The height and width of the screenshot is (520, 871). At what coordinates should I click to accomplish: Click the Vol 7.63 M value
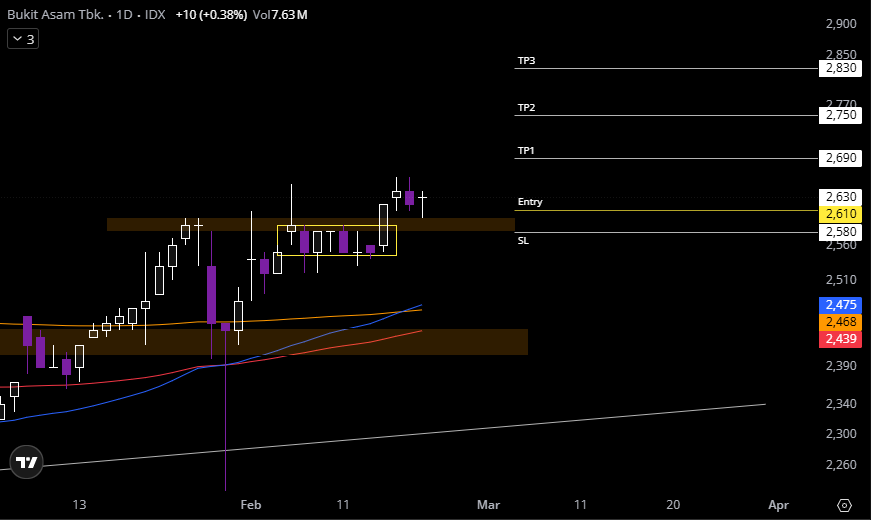coord(280,14)
